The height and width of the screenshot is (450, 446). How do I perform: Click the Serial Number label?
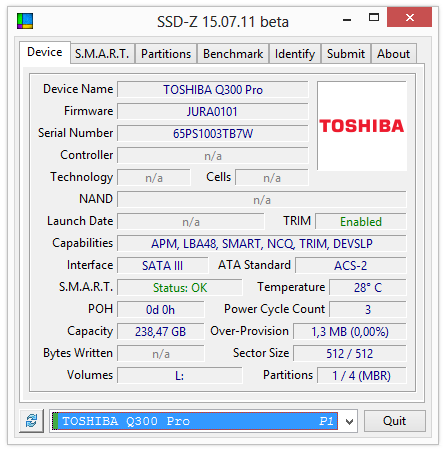[x=76, y=133]
